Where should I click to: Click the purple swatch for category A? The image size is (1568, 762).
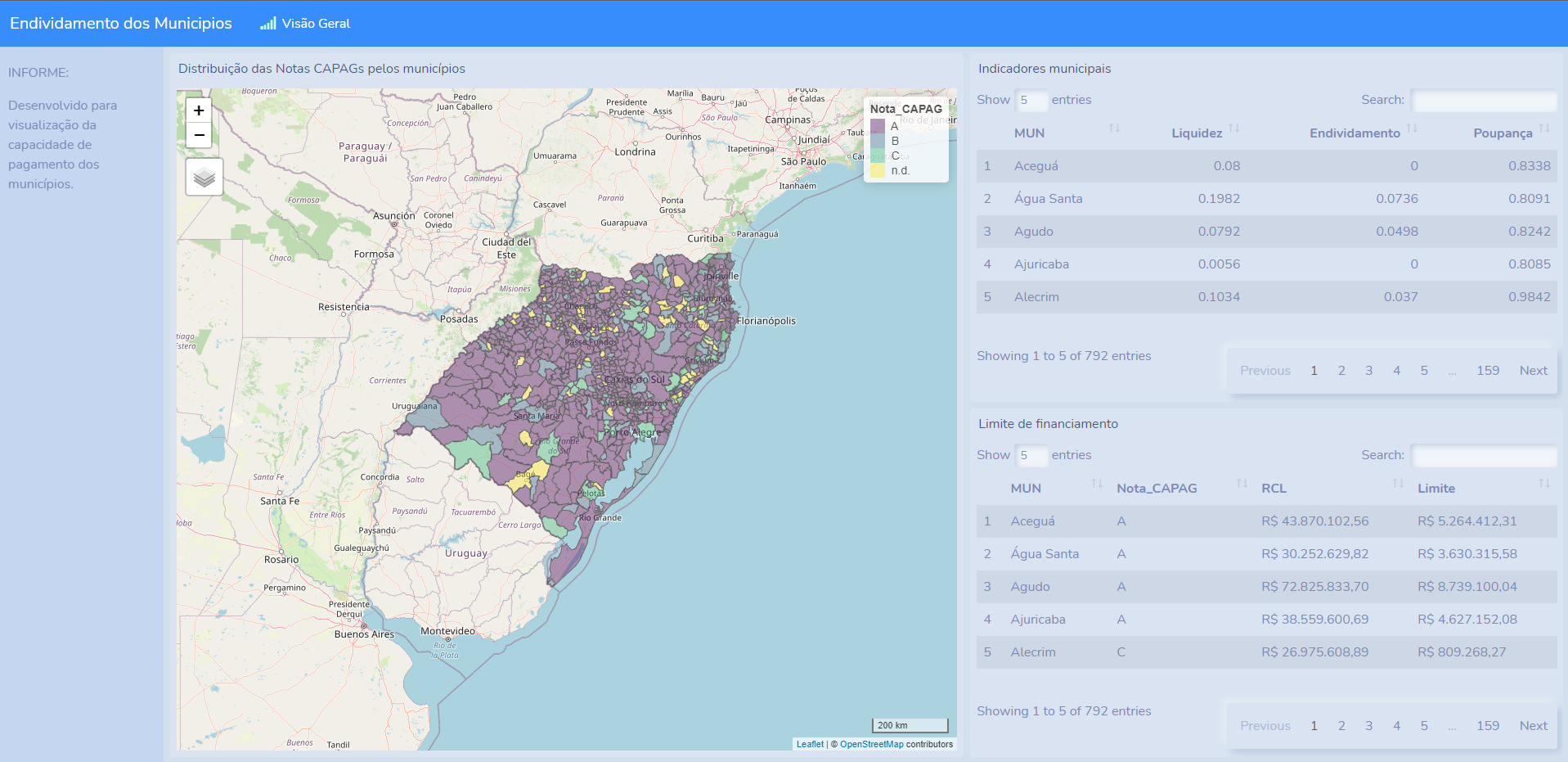(878, 128)
